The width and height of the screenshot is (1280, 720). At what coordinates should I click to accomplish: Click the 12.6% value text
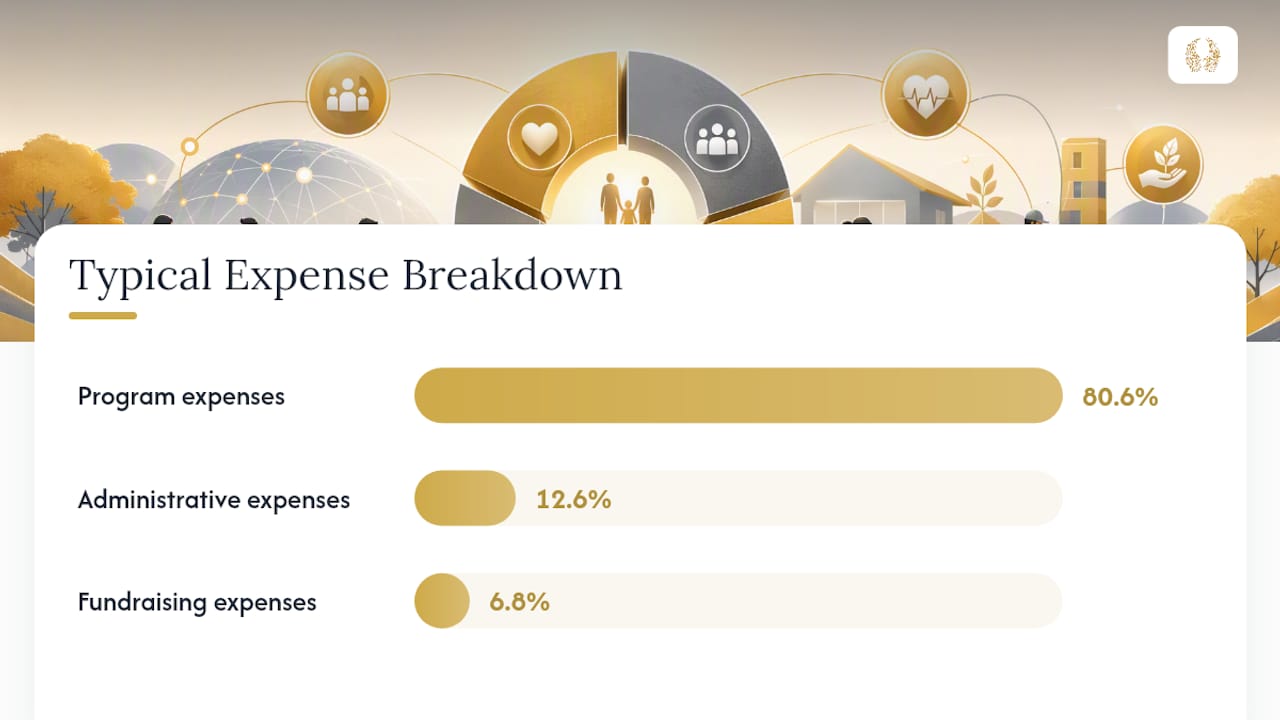[x=574, y=499]
